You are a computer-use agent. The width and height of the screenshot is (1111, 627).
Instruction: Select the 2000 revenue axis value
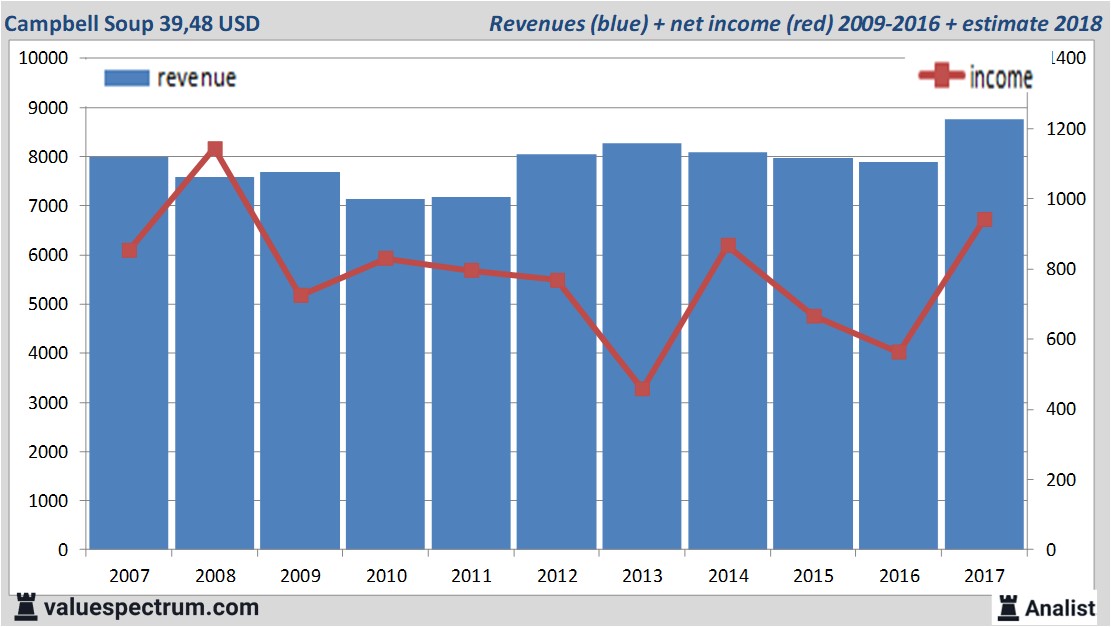[48, 451]
